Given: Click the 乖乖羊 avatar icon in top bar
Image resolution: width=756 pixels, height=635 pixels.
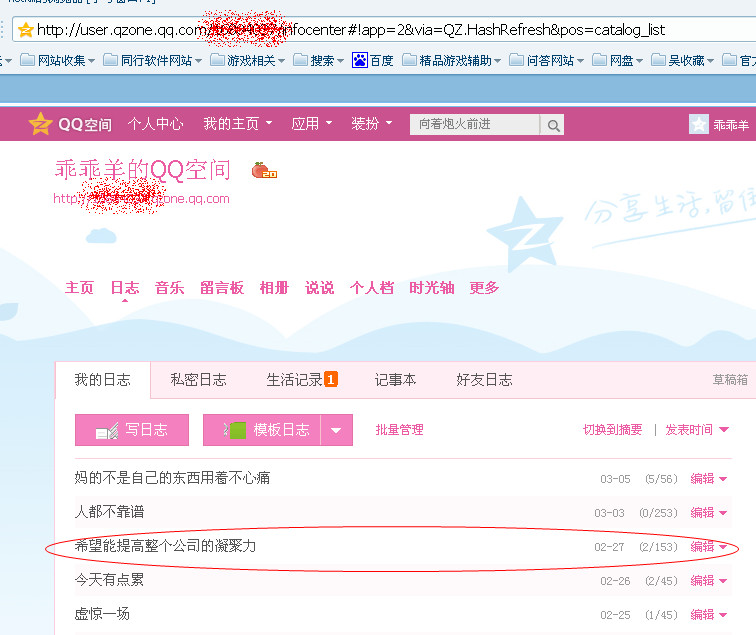Looking at the screenshot, I should pyautogui.click(x=699, y=124).
